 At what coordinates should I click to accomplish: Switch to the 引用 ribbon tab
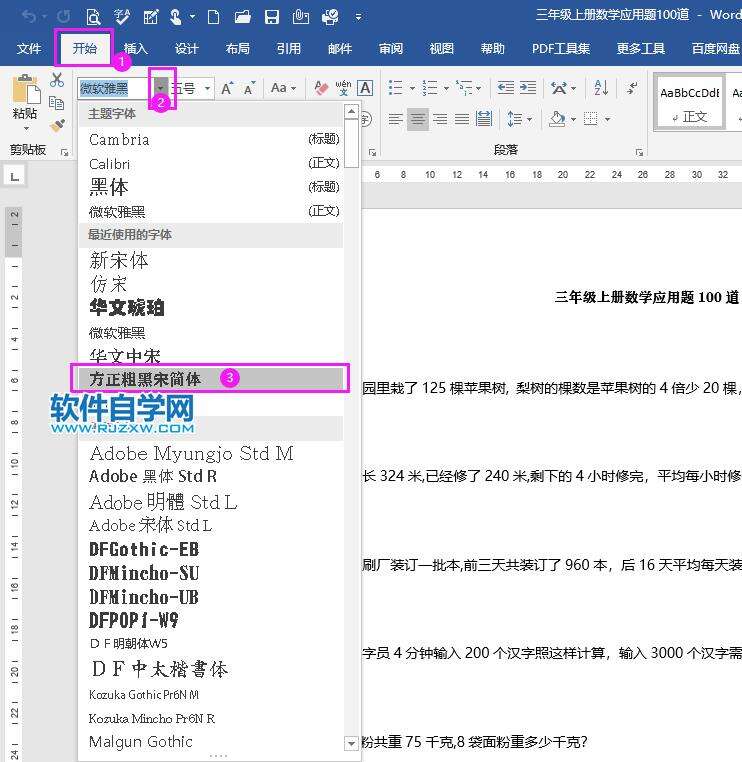pyautogui.click(x=289, y=49)
